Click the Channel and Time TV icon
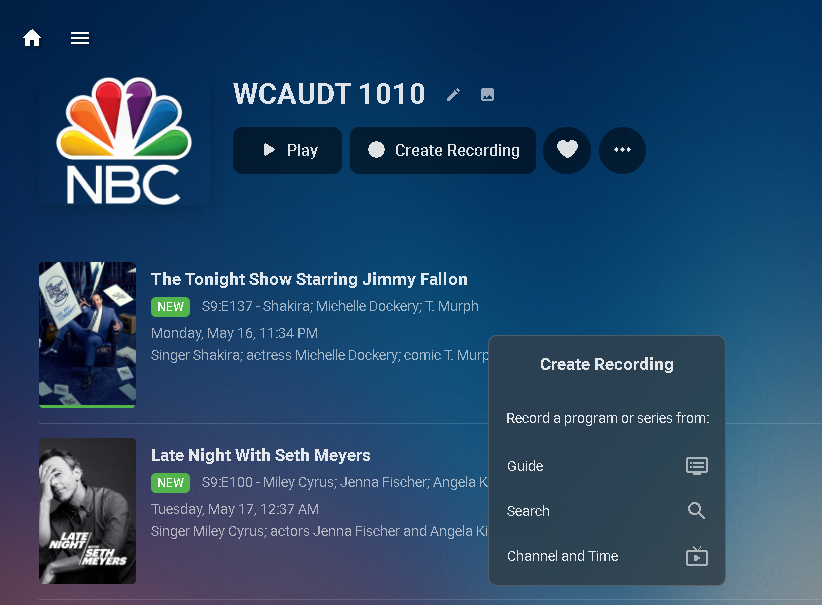Image resolution: width=822 pixels, height=605 pixels. [697, 556]
